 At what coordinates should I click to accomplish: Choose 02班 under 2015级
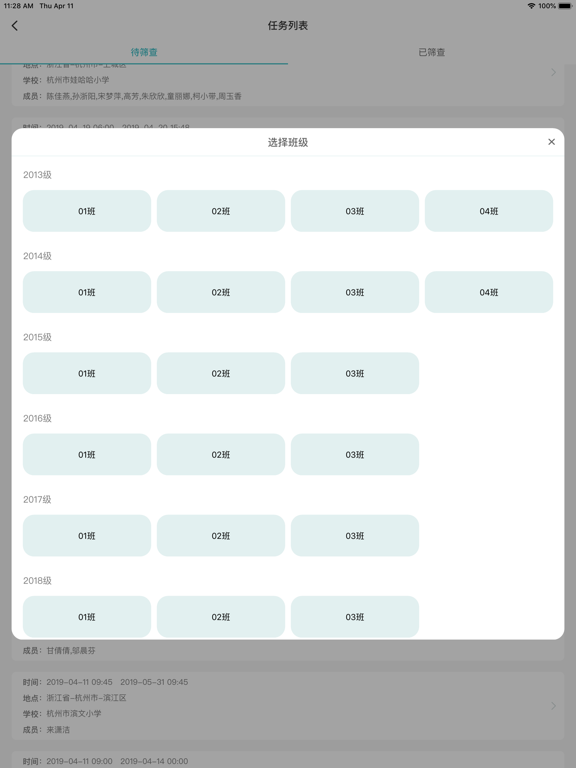221,373
